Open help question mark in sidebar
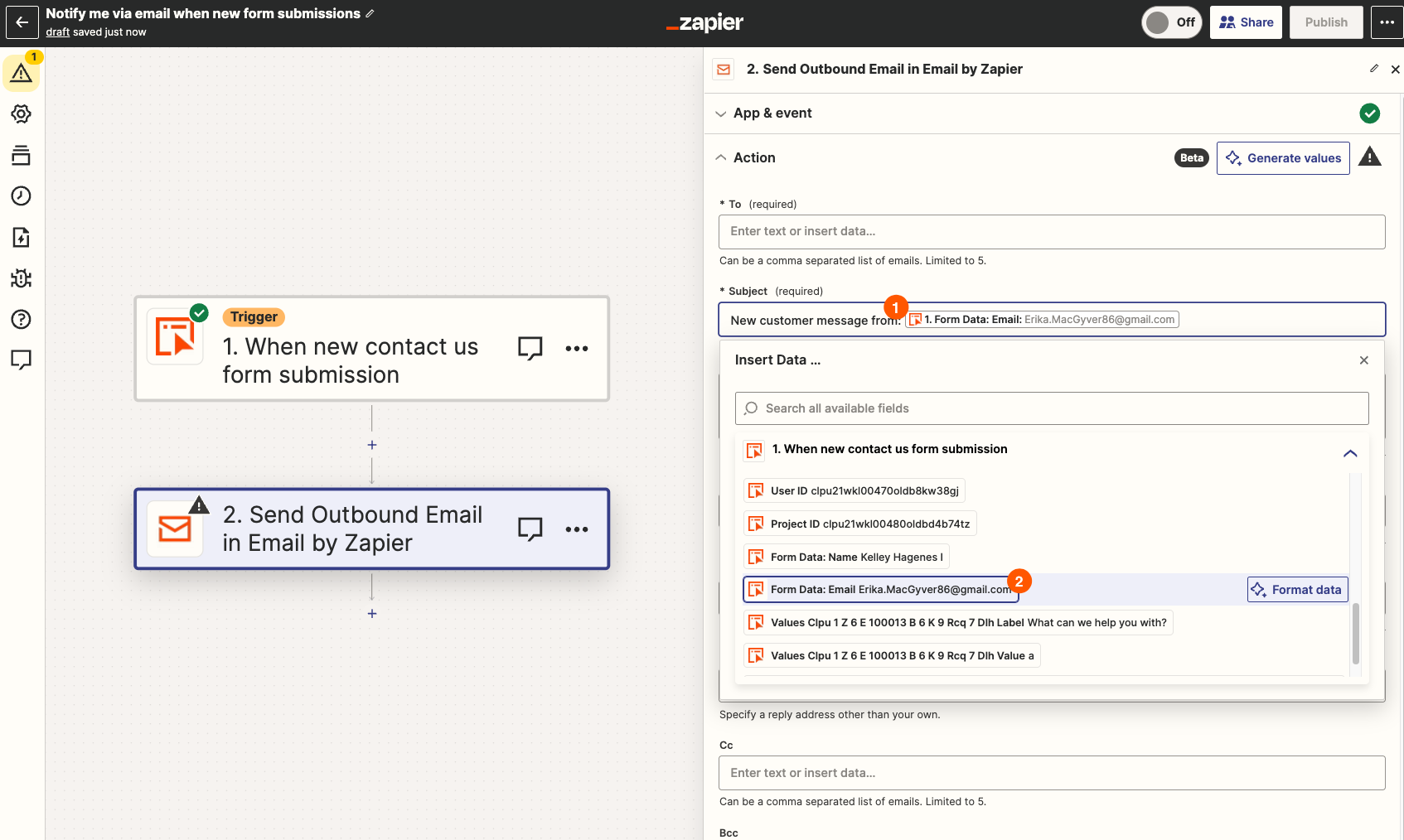 [22, 319]
